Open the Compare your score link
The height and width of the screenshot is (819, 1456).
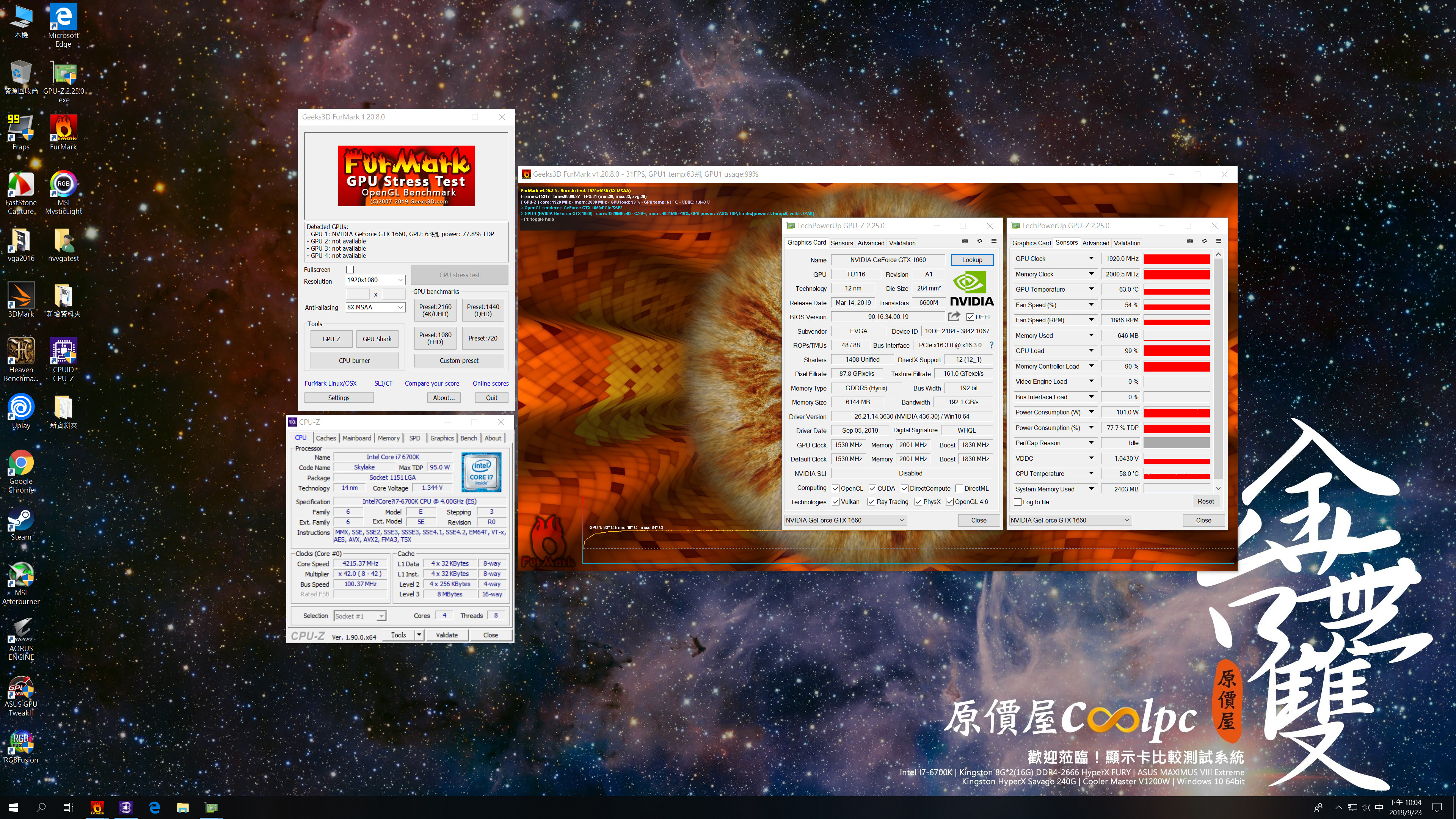(432, 383)
